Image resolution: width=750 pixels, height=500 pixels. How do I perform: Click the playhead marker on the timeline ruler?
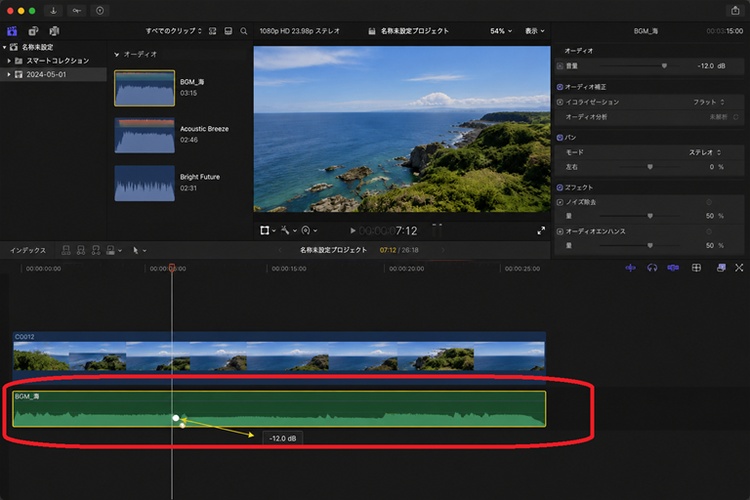172,267
